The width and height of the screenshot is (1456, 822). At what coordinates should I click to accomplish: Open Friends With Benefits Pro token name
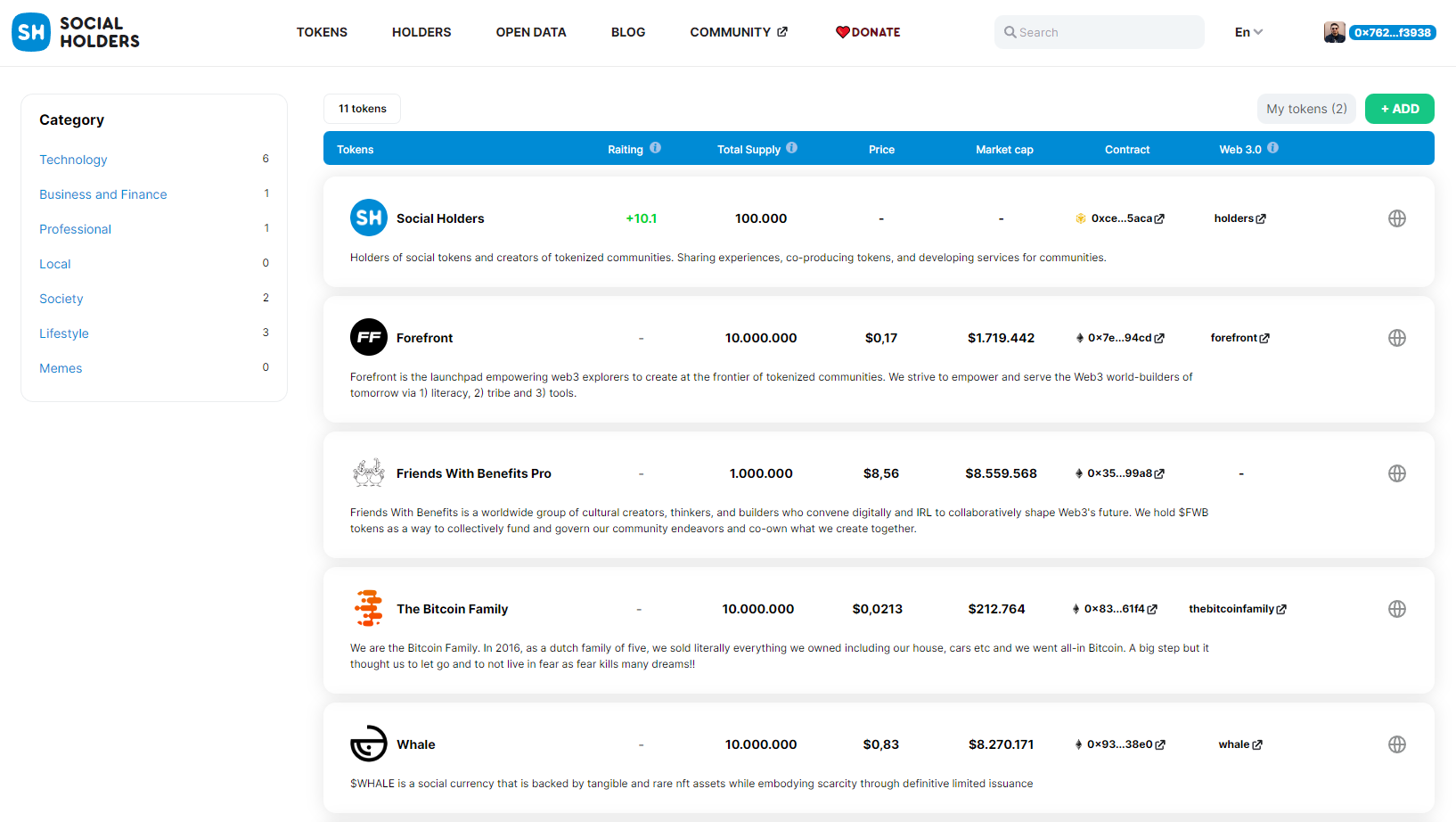[474, 473]
